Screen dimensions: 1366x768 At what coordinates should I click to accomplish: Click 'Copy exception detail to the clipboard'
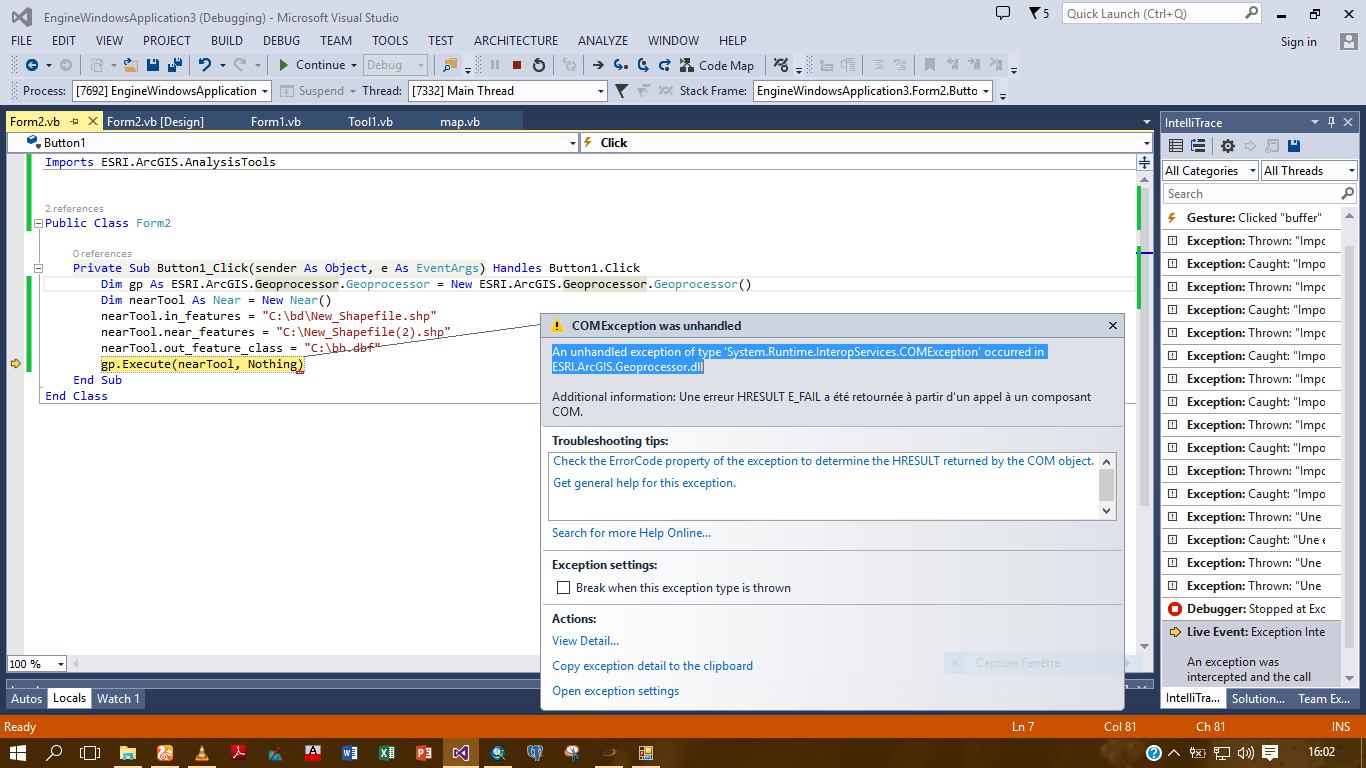(x=652, y=666)
